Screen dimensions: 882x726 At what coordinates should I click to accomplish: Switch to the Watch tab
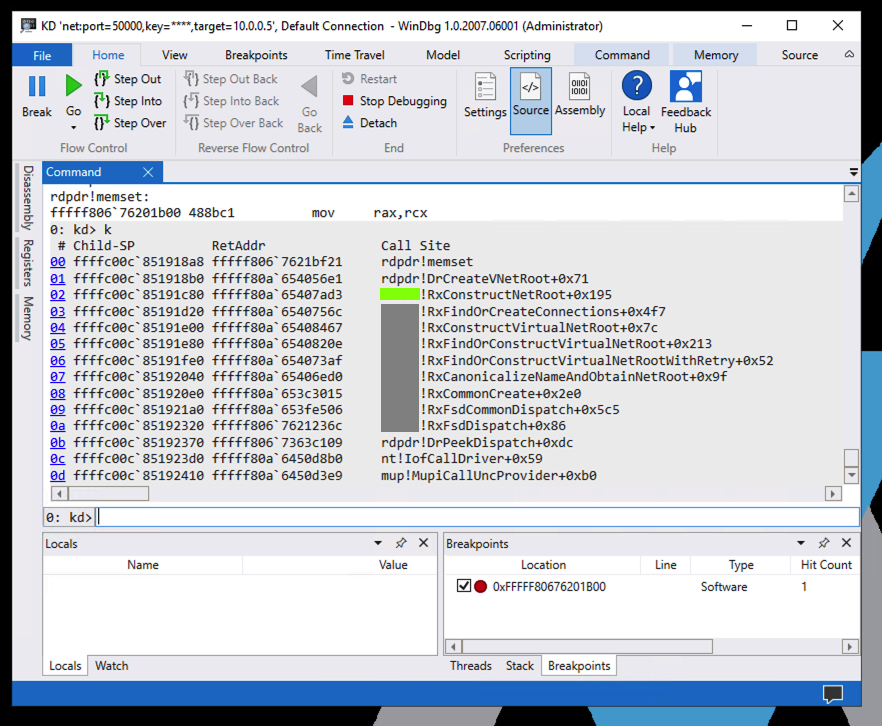point(111,666)
